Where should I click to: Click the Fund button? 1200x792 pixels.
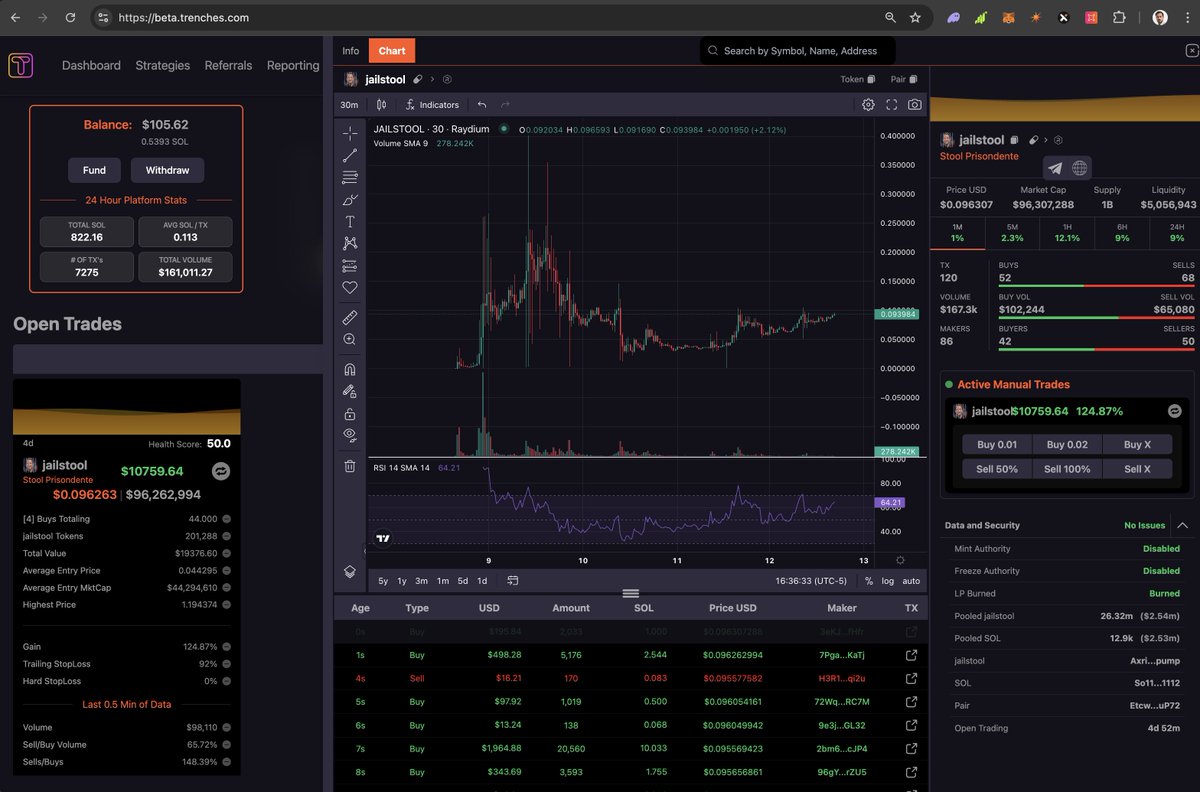(x=94, y=170)
